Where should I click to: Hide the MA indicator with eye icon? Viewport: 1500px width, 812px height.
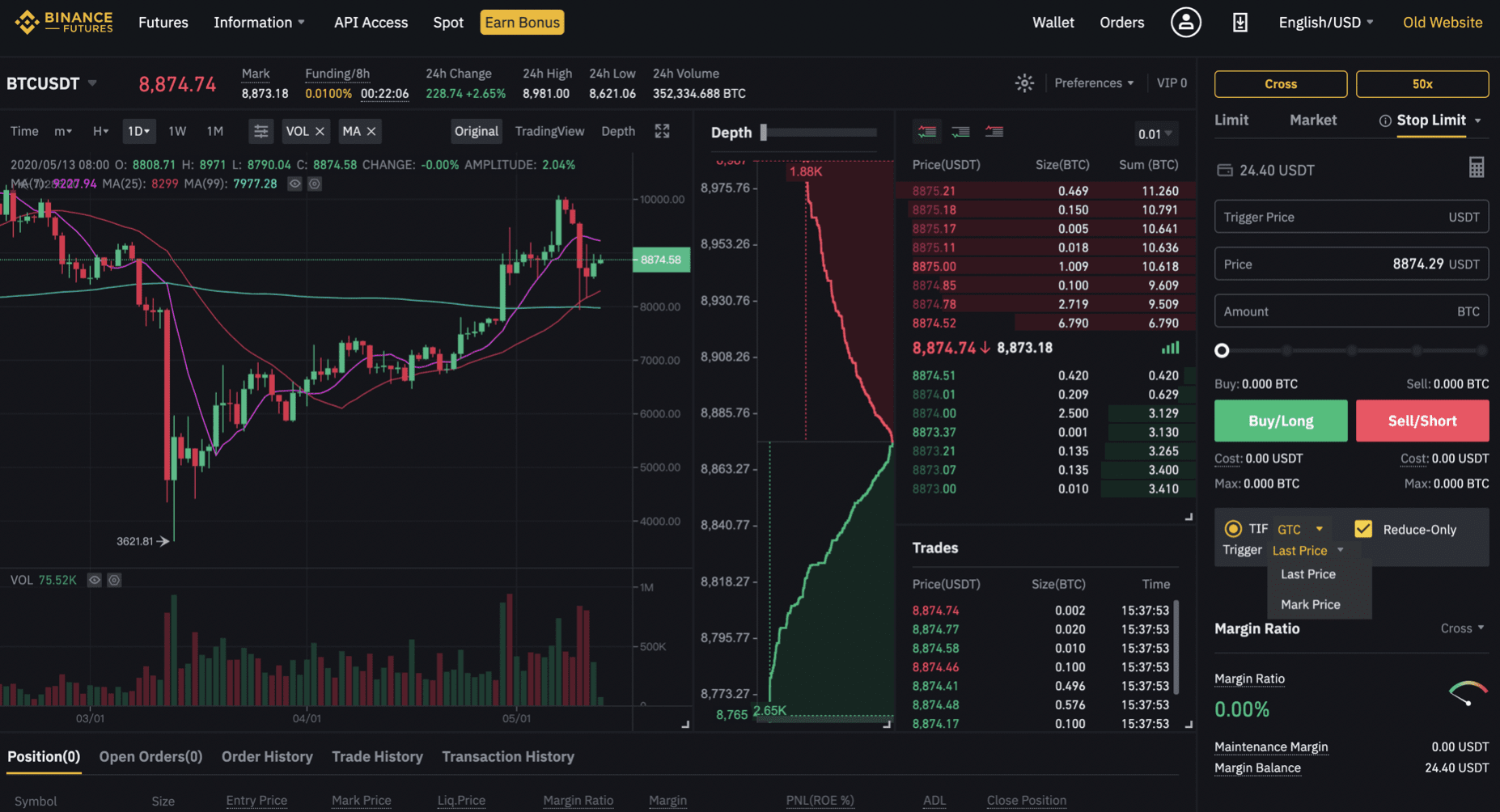click(x=295, y=184)
